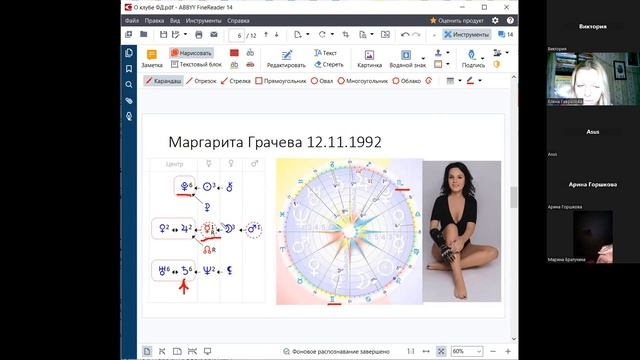Click the Подпись signature button
The width and height of the screenshot is (640, 360).
click(473, 59)
